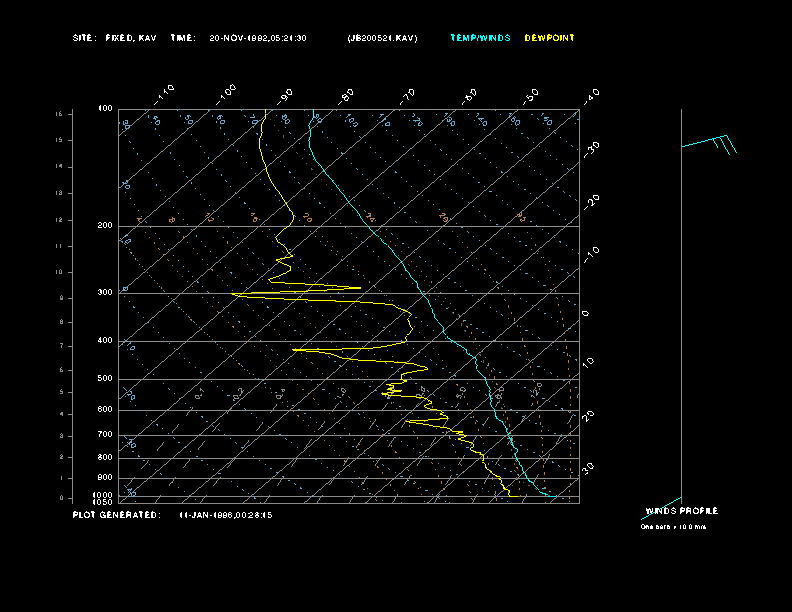Click the 100 pressure label at top
This screenshot has height=612, width=792.
[104, 108]
